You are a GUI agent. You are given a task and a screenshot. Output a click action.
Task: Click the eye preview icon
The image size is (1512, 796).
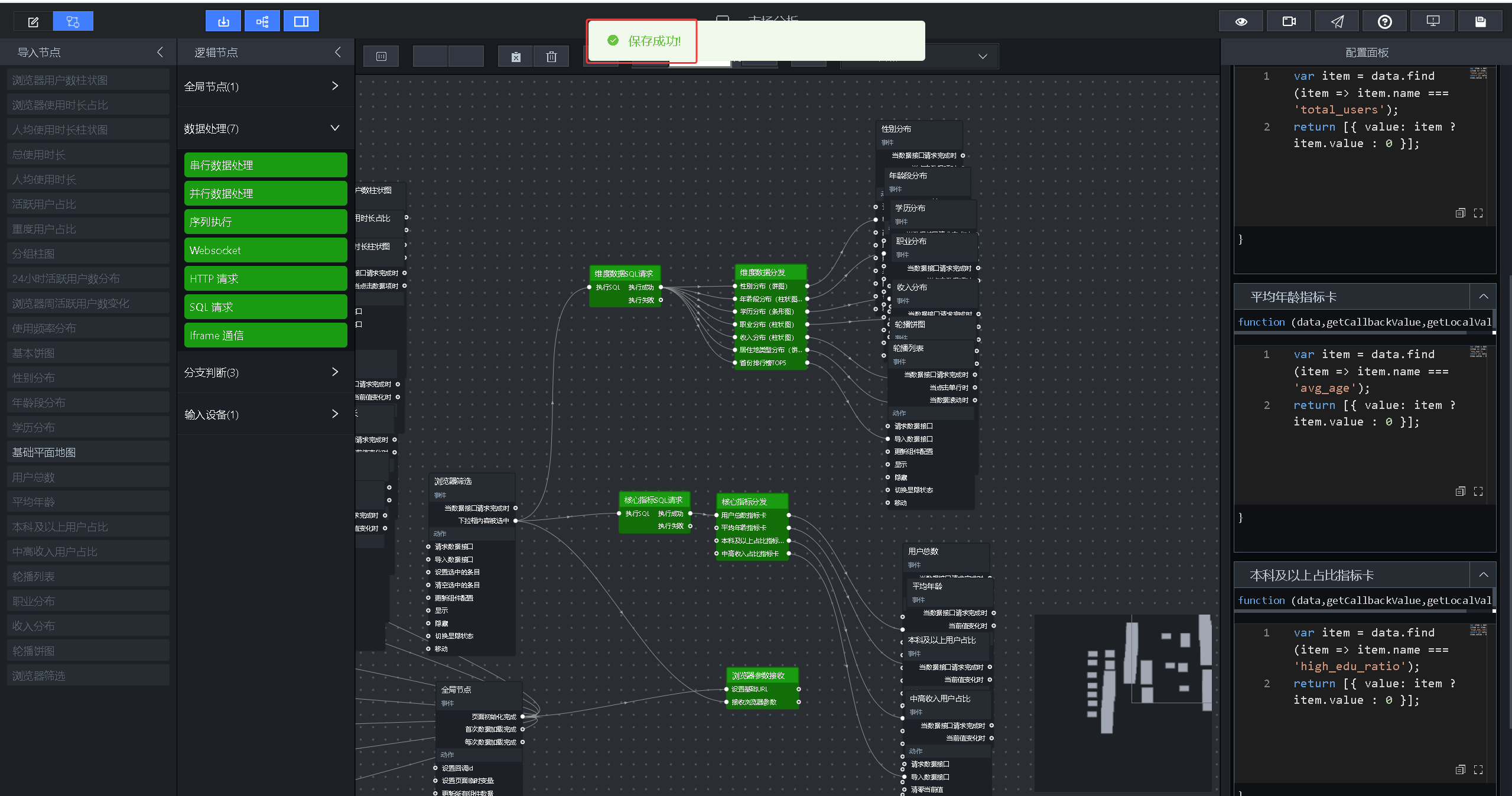[x=1241, y=22]
